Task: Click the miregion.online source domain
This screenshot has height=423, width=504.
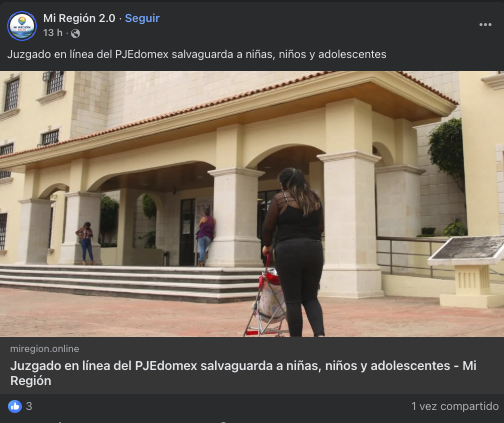Action: tap(45, 349)
